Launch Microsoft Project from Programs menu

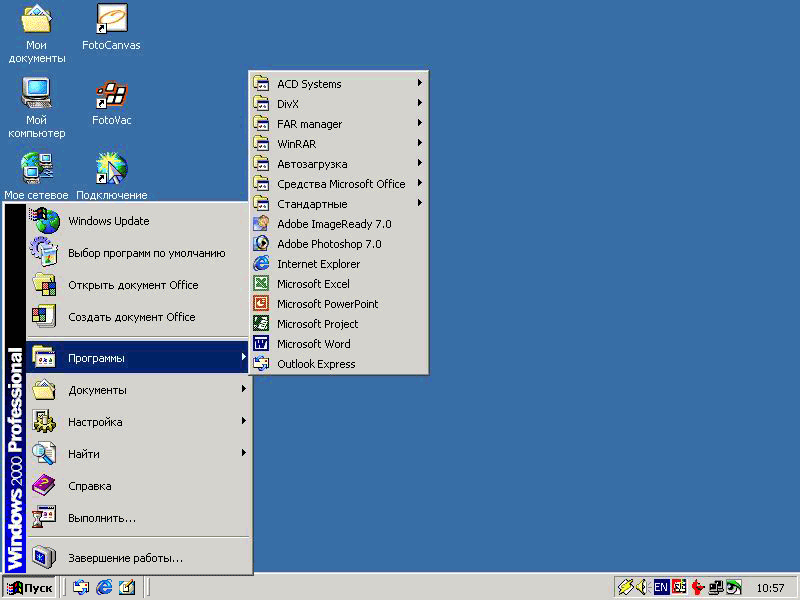coord(338,324)
